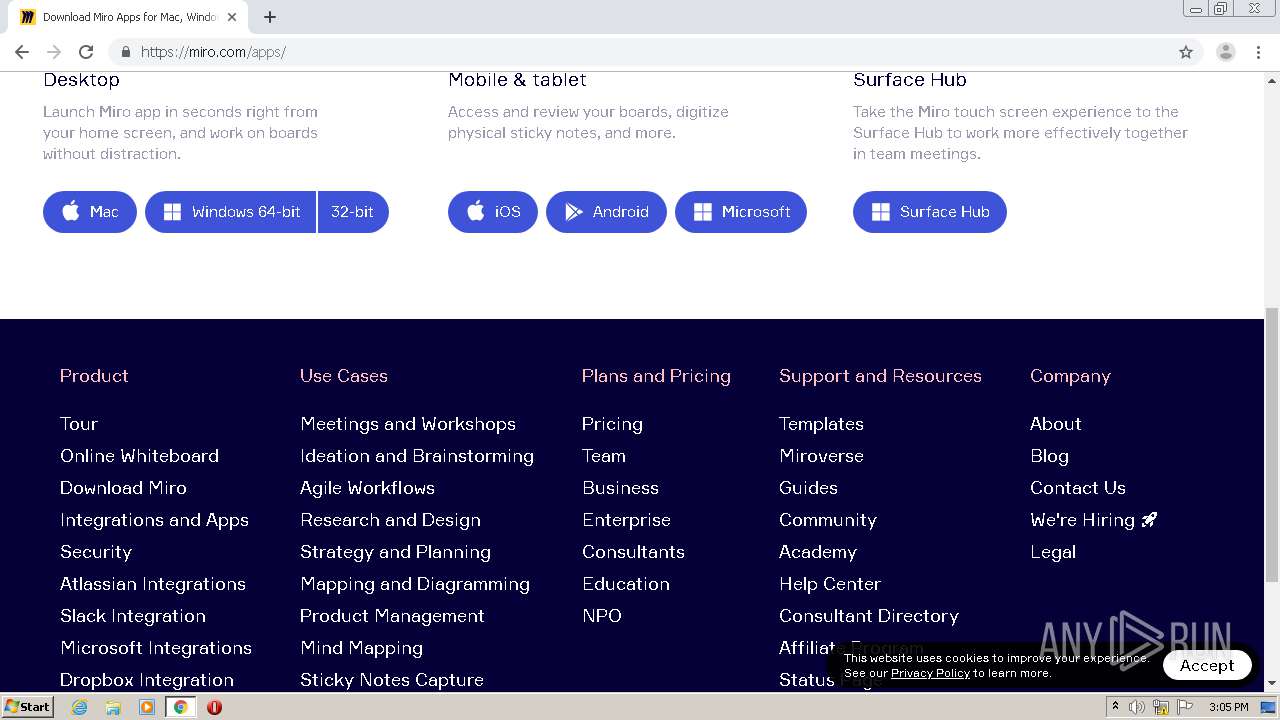Screen dimensions: 1280x720
Task: Go forward in browser history
Action: tap(54, 52)
